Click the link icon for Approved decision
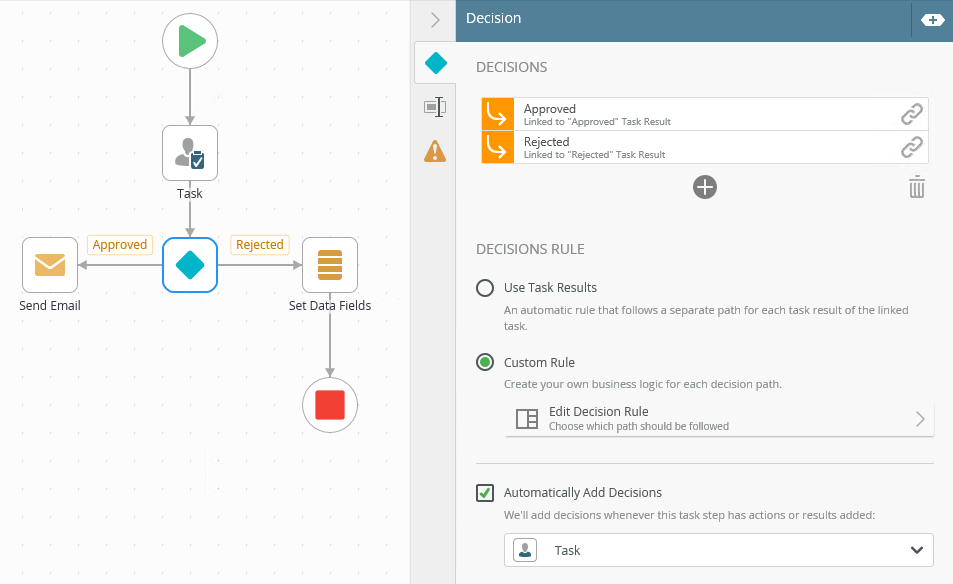The height and width of the screenshot is (584, 953). click(x=911, y=115)
